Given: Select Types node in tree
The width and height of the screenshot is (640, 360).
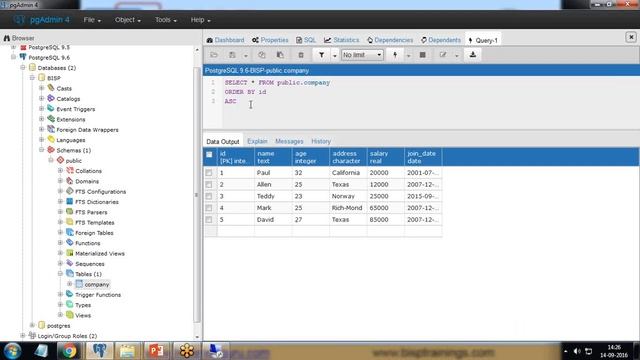Looking at the screenshot, I should click(x=83, y=305).
